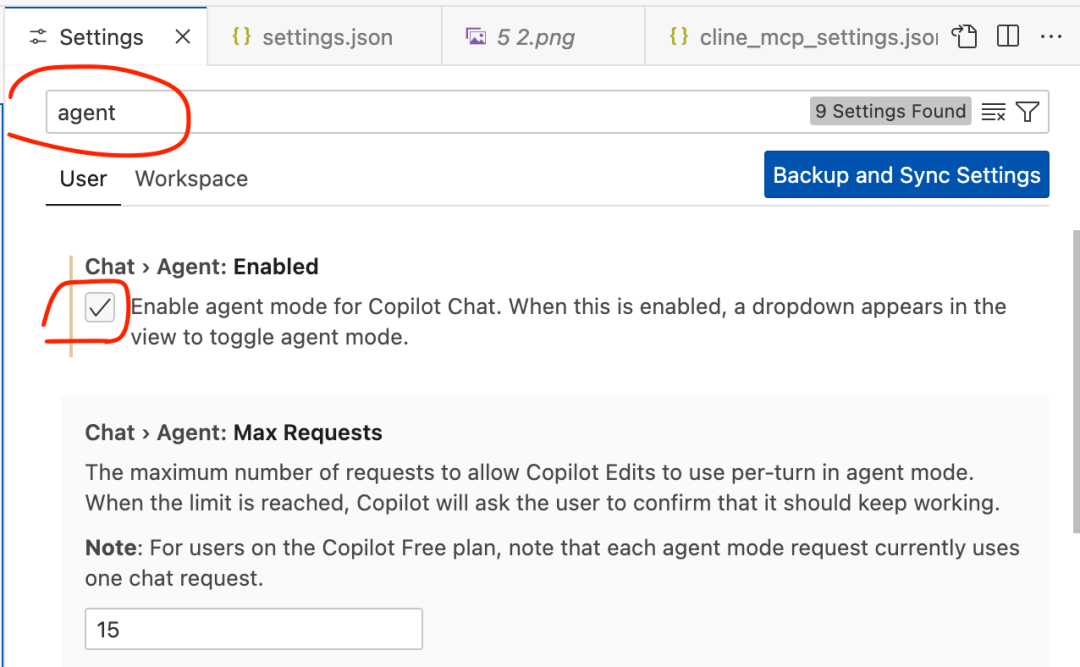Click the filter settings funnel icon
Screen dimensions: 1080x667
coord(1027,112)
